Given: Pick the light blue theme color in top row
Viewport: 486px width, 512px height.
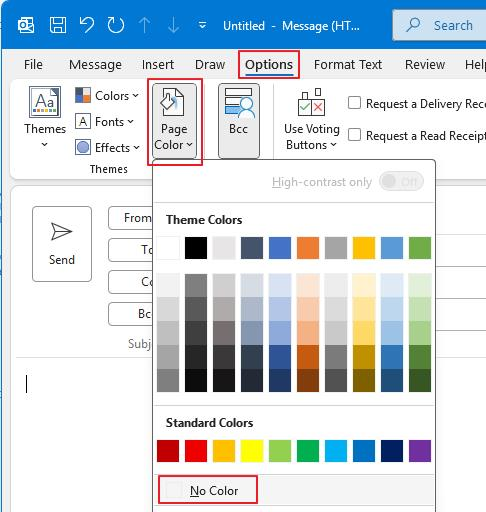Looking at the screenshot, I should pyautogui.click(x=392, y=248).
